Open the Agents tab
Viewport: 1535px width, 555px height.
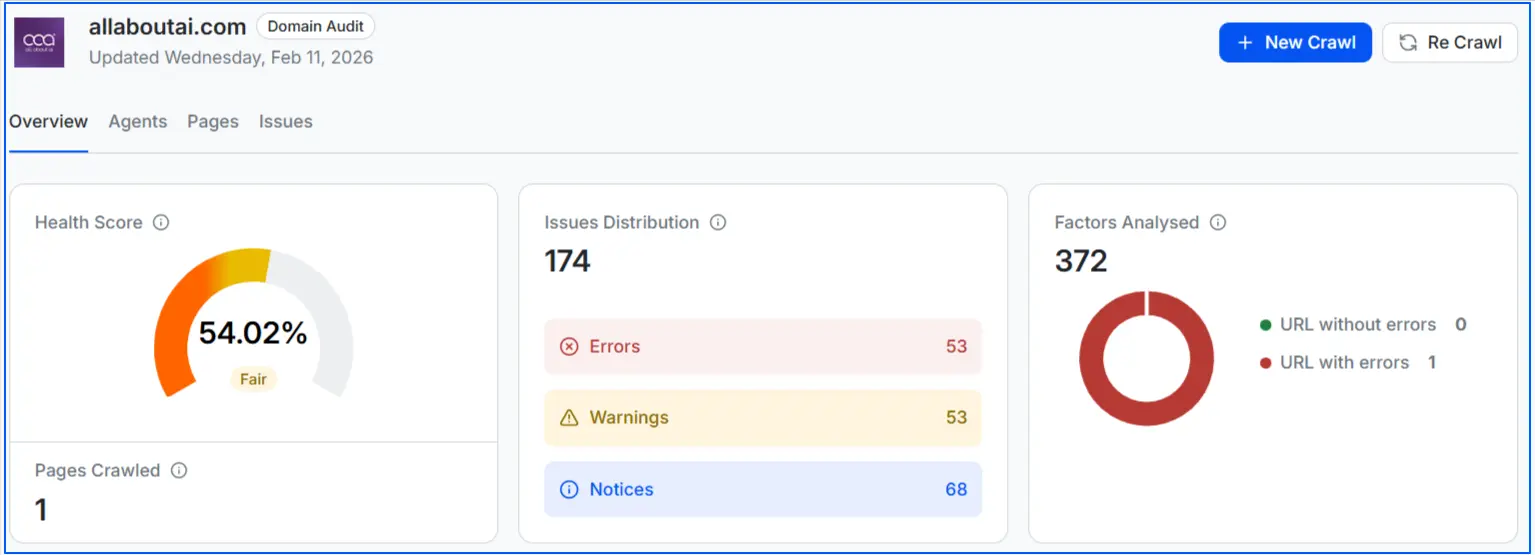[138, 122]
